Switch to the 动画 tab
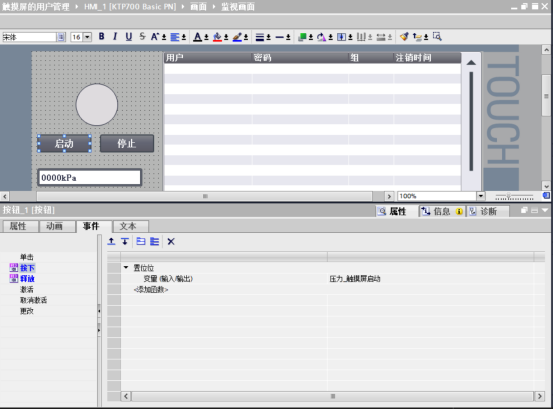The width and height of the screenshot is (554, 409). pyautogui.click(x=54, y=226)
